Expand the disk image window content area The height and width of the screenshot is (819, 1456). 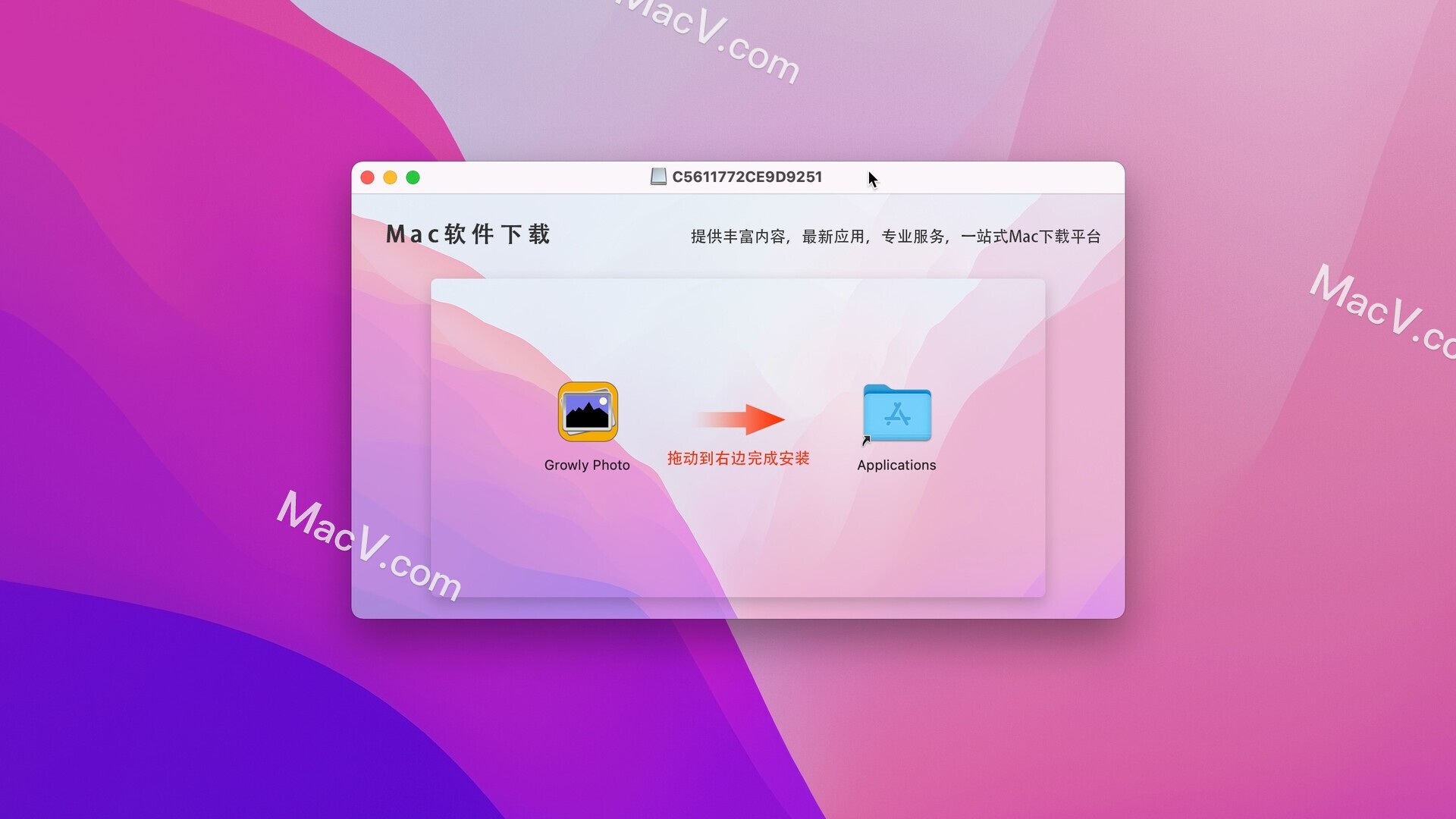pos(413,178)
